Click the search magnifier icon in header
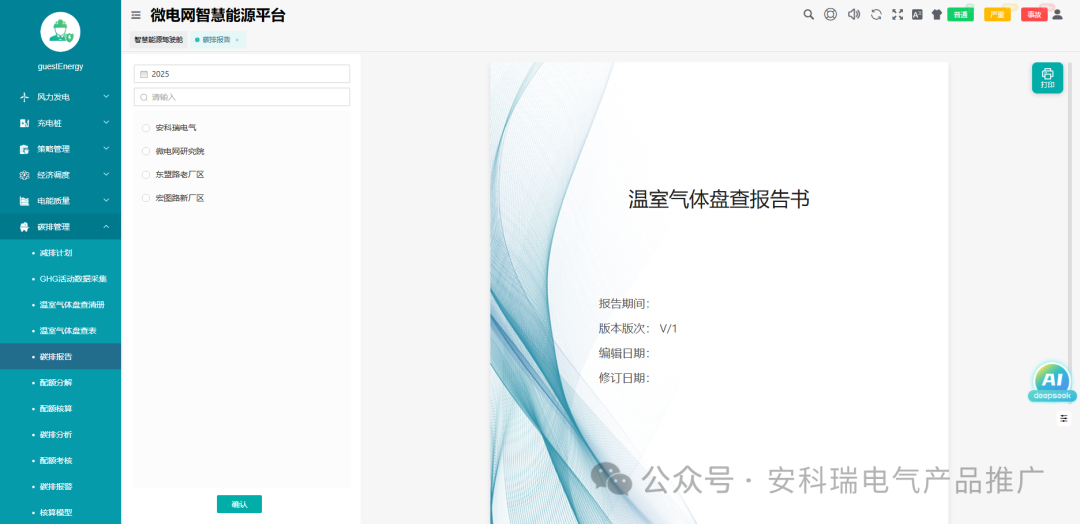Image resolution: width=1080 pixels, height=524 pixels. 809,14
